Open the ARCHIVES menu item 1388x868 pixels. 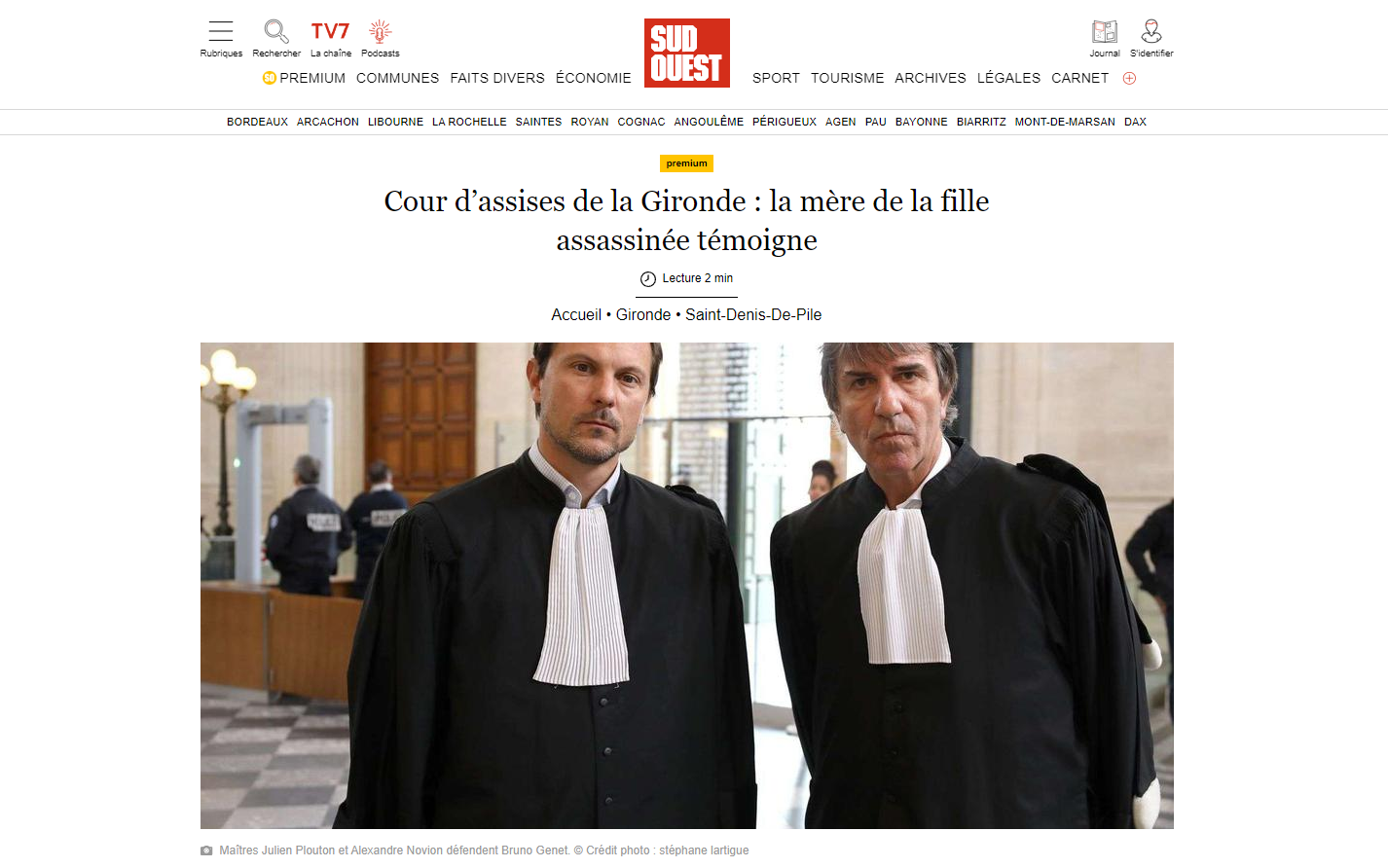931,78
